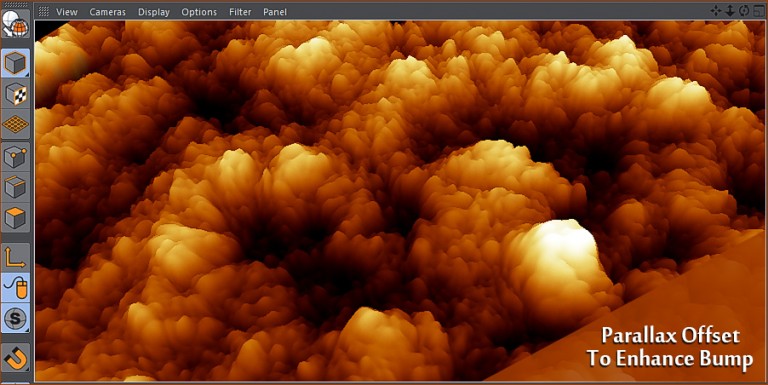Open the Panel menu

coord(275,12)
